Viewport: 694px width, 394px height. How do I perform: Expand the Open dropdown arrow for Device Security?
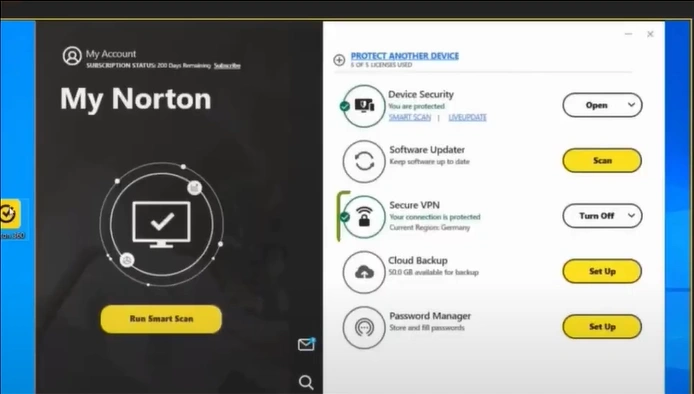(631, 105)
